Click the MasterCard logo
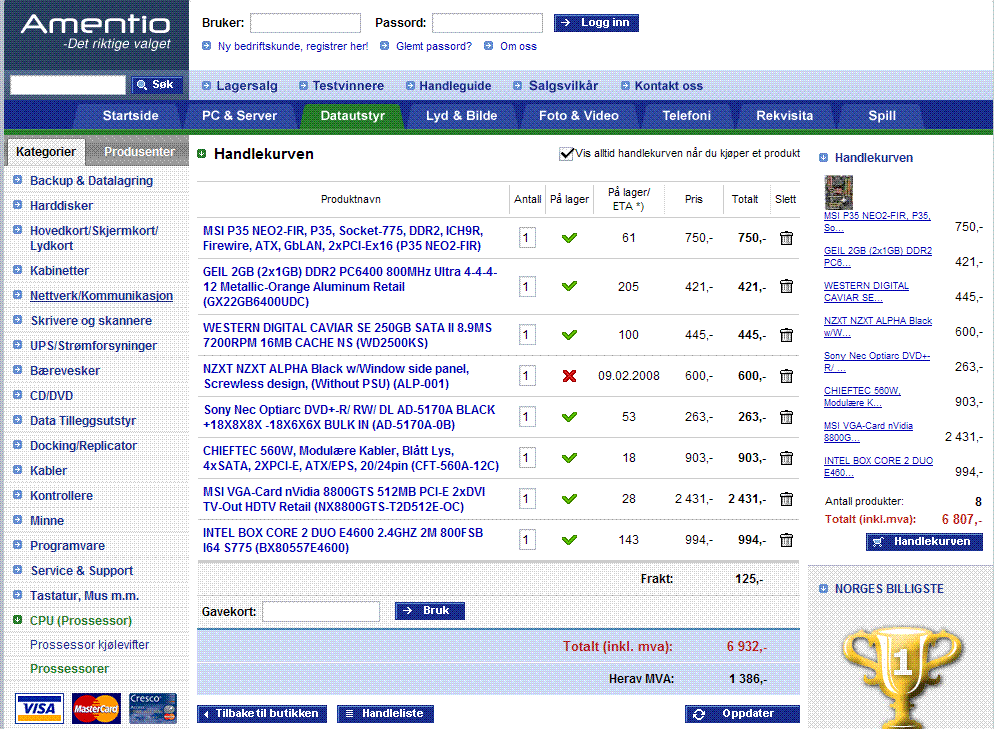The image size is (994, 729). tap(96, 708)
